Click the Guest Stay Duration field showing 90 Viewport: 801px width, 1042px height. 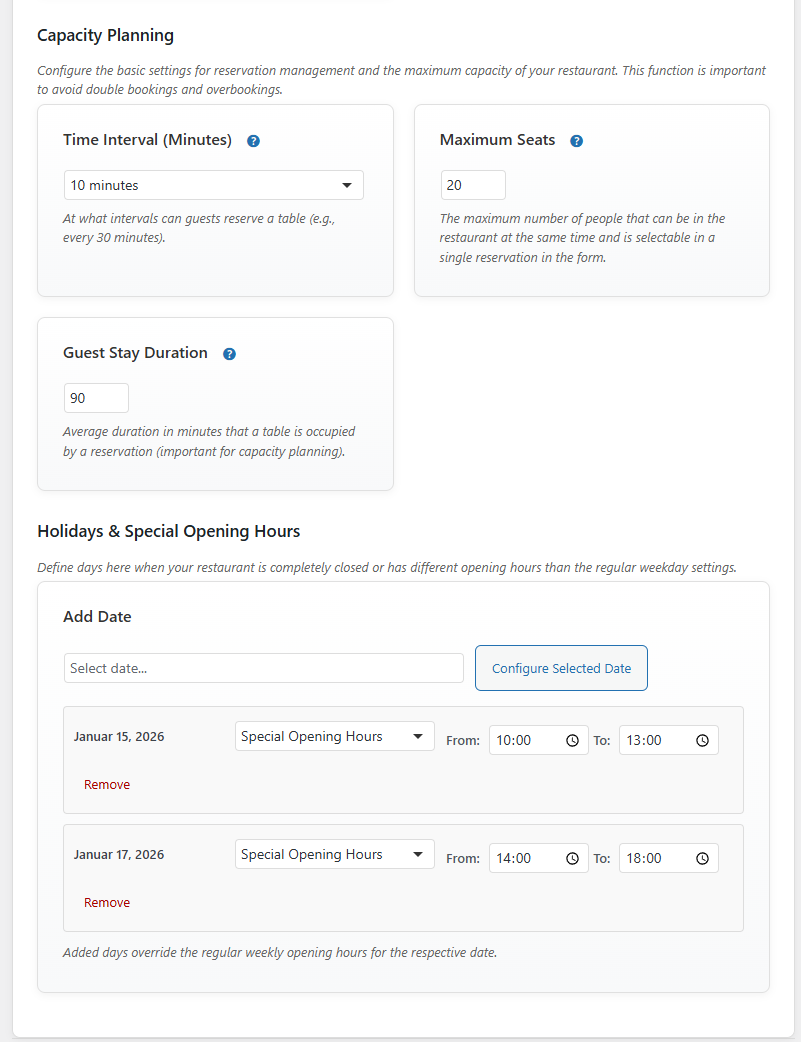click(95, 397)
